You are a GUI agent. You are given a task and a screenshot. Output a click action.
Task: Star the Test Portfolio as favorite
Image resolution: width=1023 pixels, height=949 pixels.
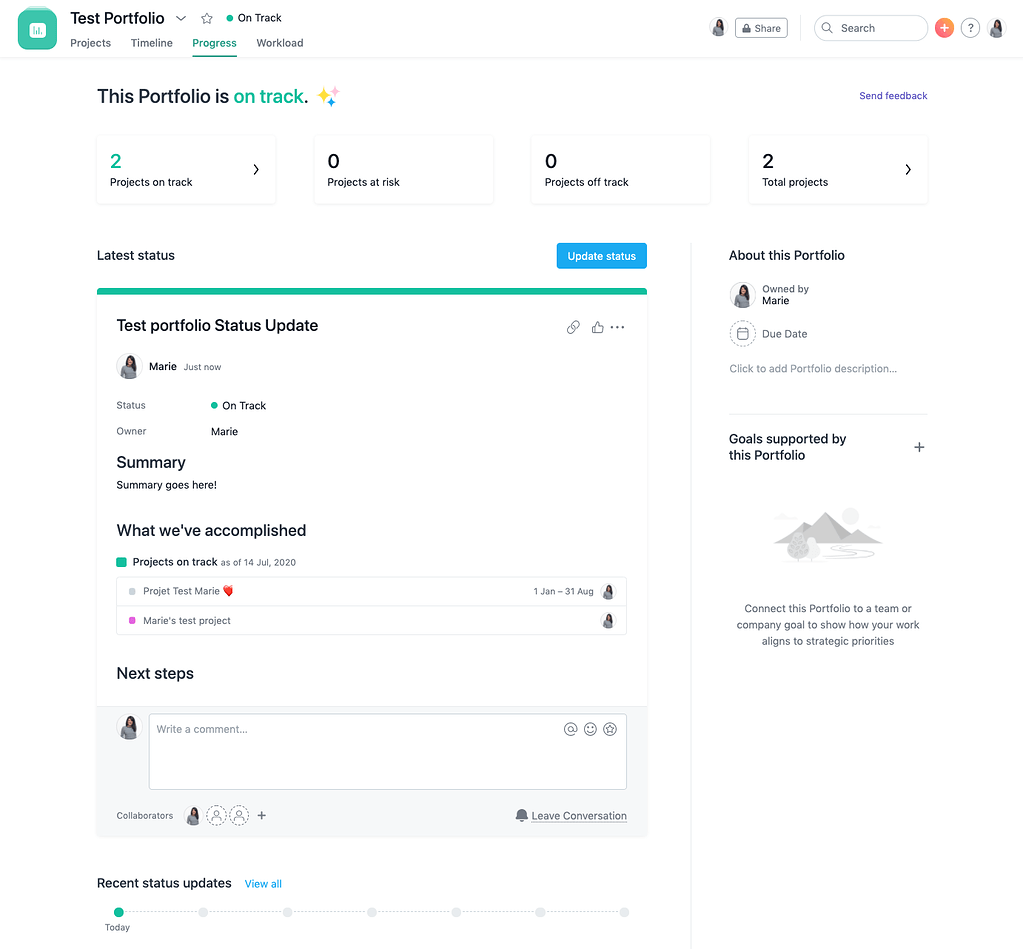click(206, 17)
